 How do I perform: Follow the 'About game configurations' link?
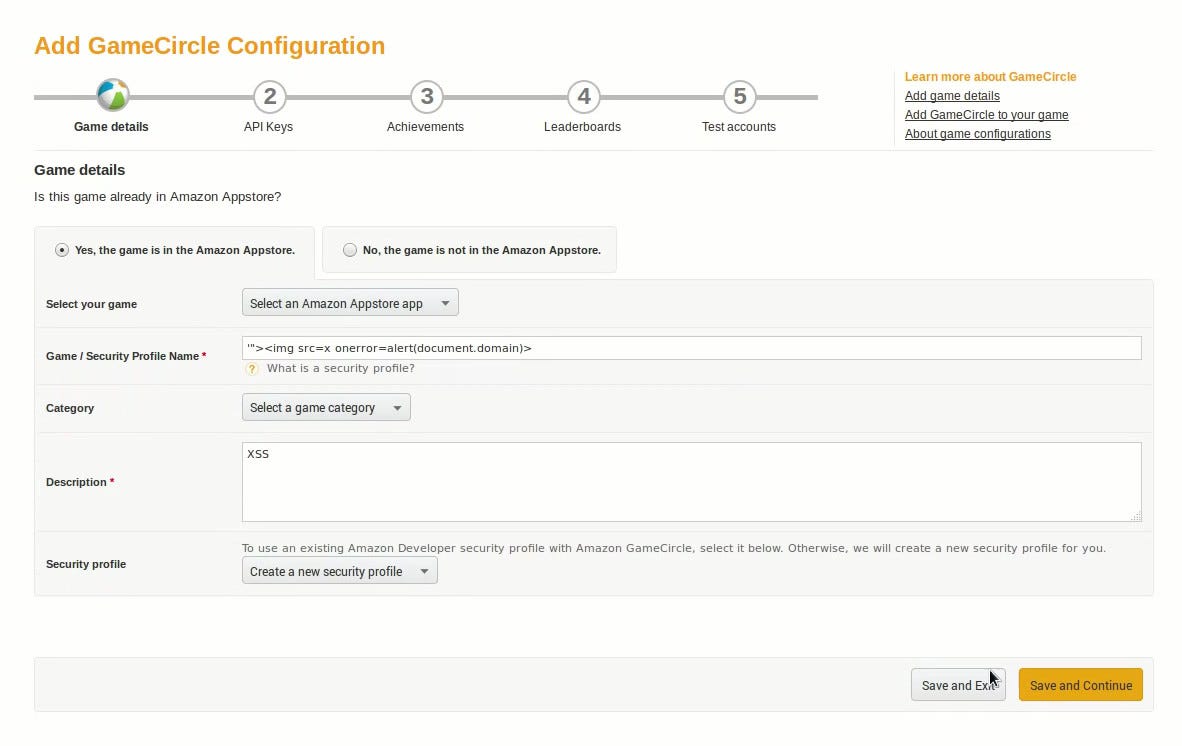(x=977, y=134)
